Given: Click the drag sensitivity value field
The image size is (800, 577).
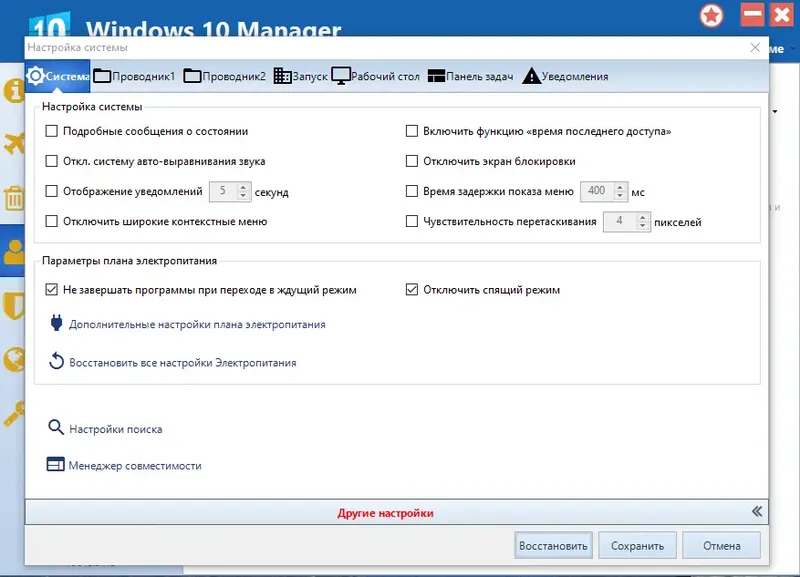Looking at the screenshot, I should pyautogui.click(x=620, y=221).
